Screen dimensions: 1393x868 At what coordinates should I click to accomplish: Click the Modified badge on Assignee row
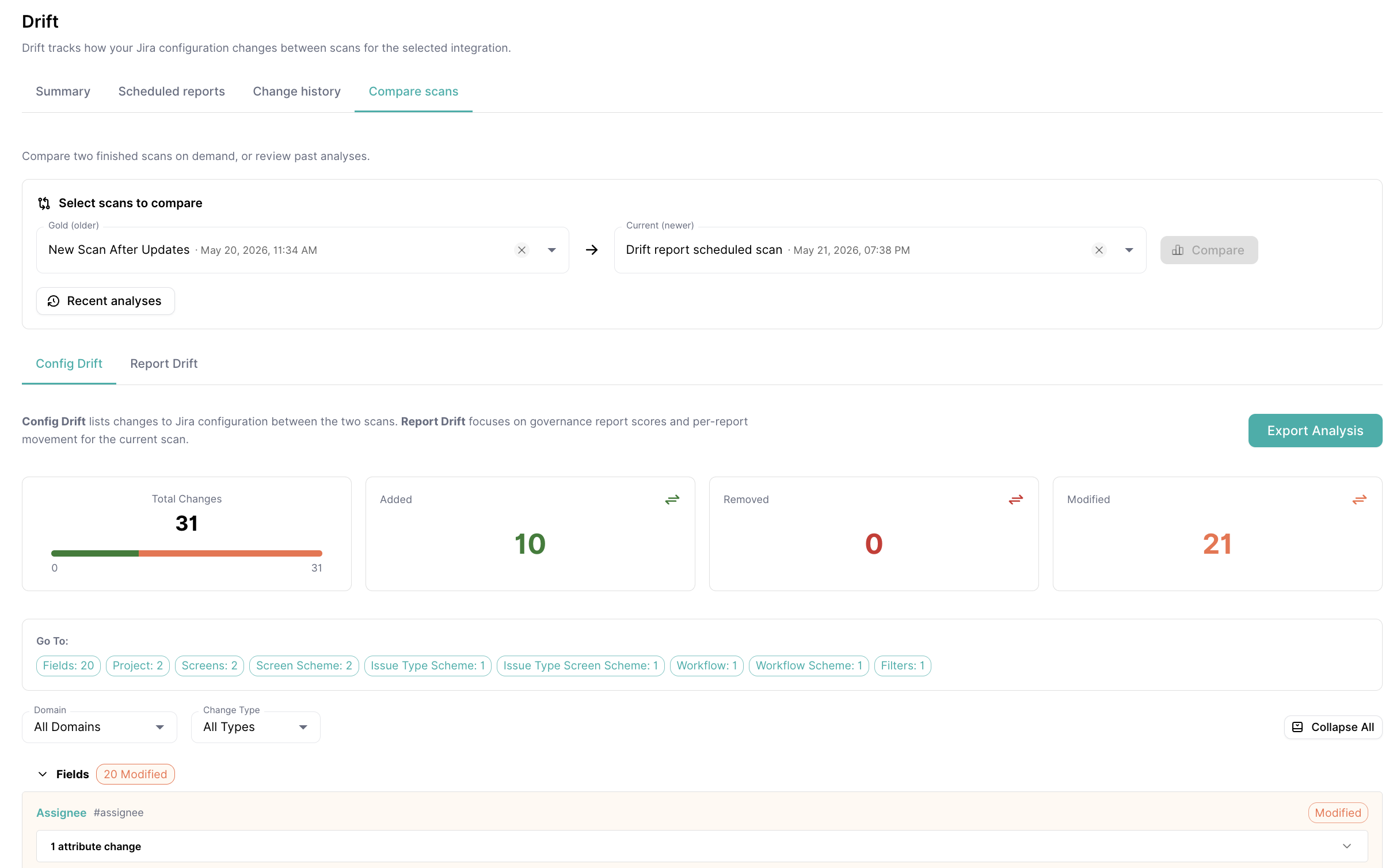click(1338, 813)
